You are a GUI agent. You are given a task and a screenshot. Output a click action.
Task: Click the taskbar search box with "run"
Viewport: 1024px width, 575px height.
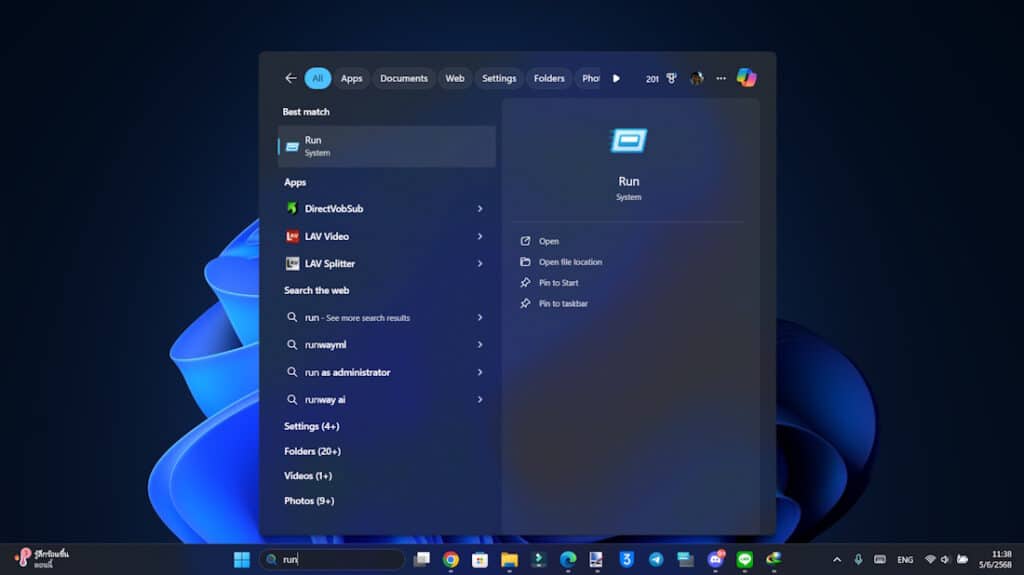coord(335,560)
